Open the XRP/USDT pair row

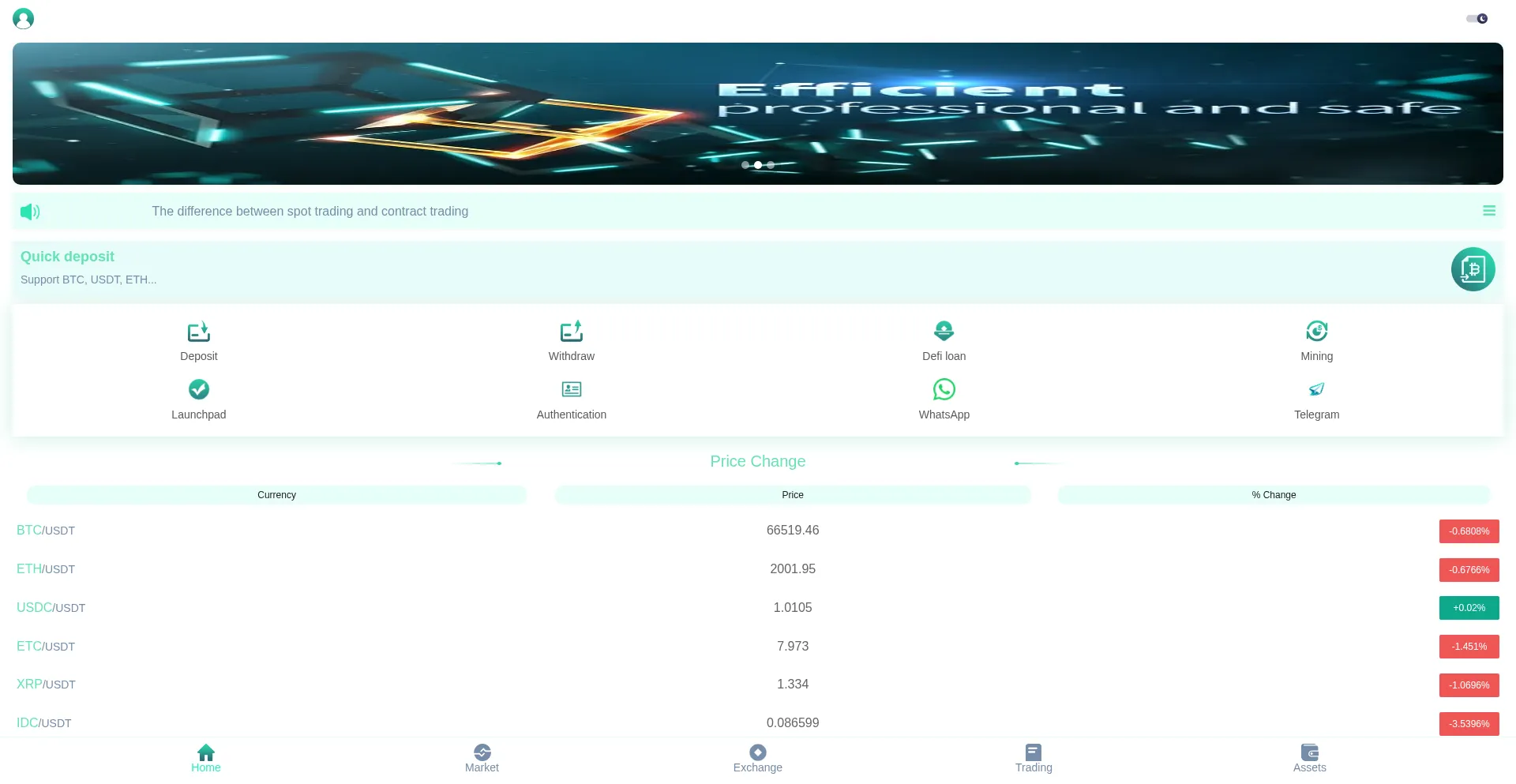pos(758,685)
